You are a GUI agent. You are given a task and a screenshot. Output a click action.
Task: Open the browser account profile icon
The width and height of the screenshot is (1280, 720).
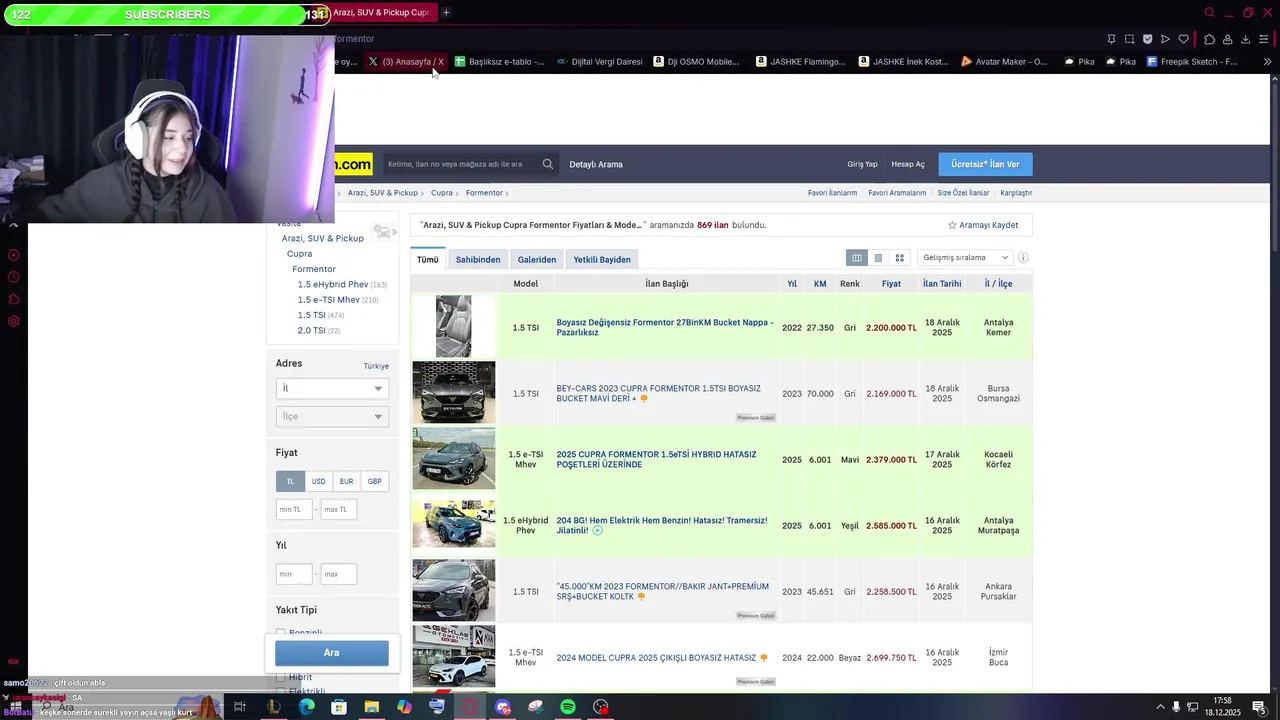pyautogui.click(x=1227, y=39)
